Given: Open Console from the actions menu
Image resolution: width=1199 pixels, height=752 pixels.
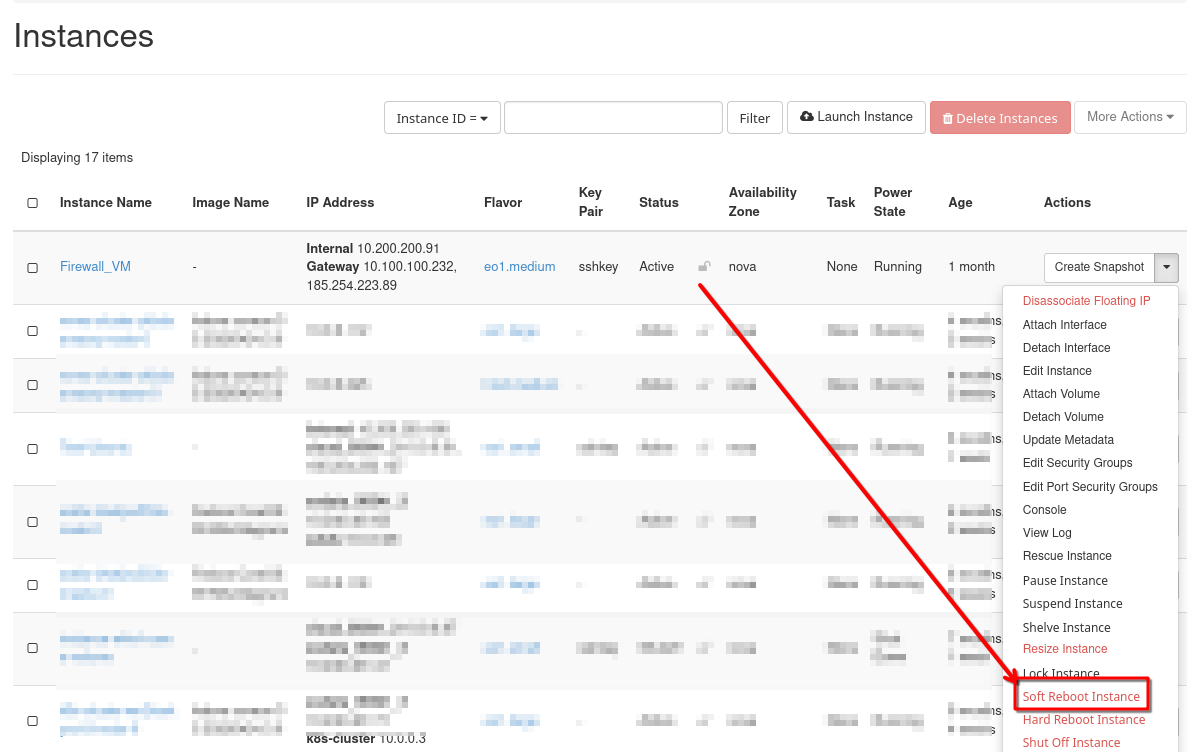Looking at the screenshot, I should (1044, 510).
